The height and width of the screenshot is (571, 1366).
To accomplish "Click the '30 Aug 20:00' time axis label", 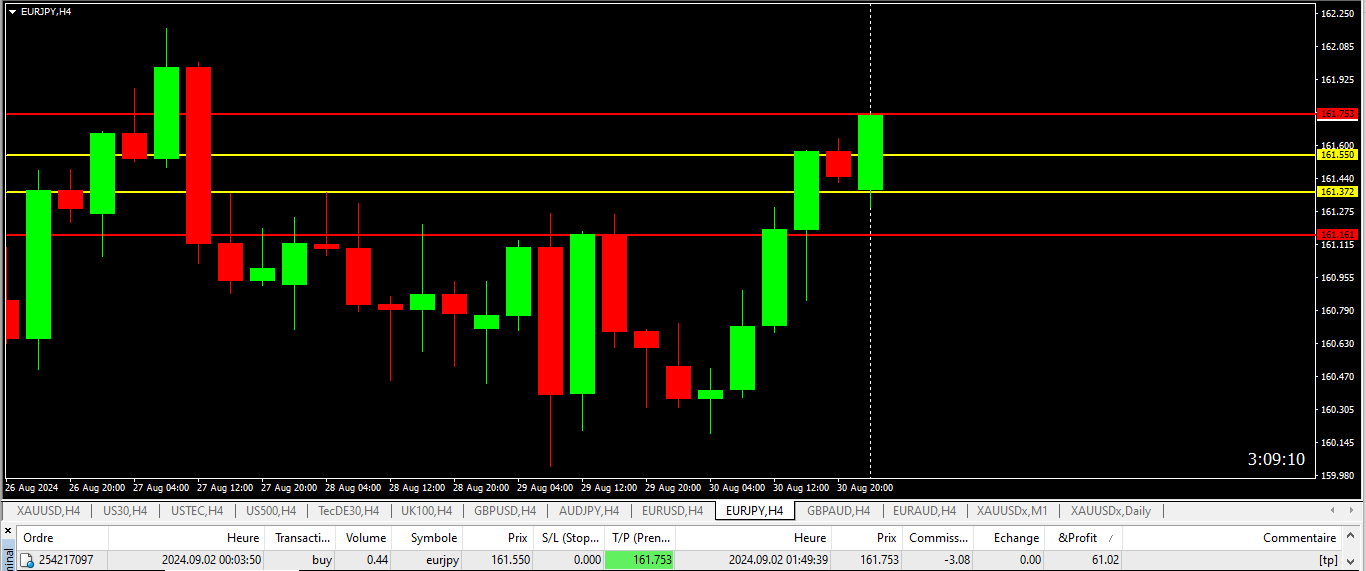I will tap(865, 488).
